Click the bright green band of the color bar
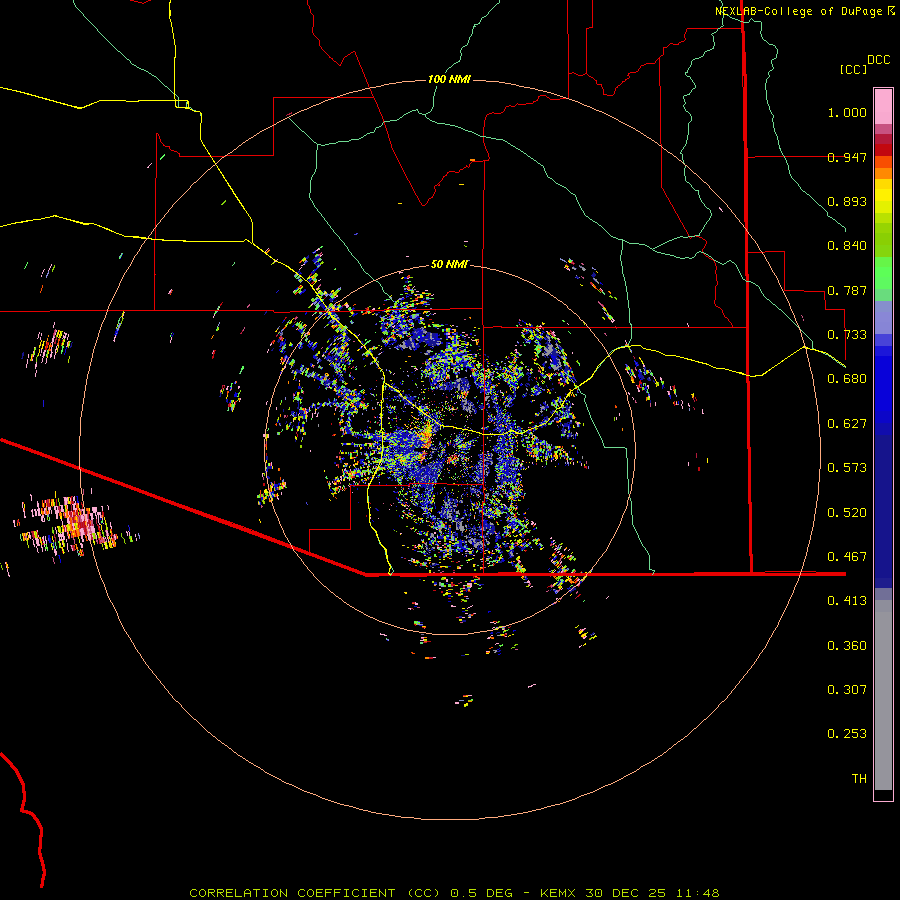The image size is (900, 900). point(883,272)
